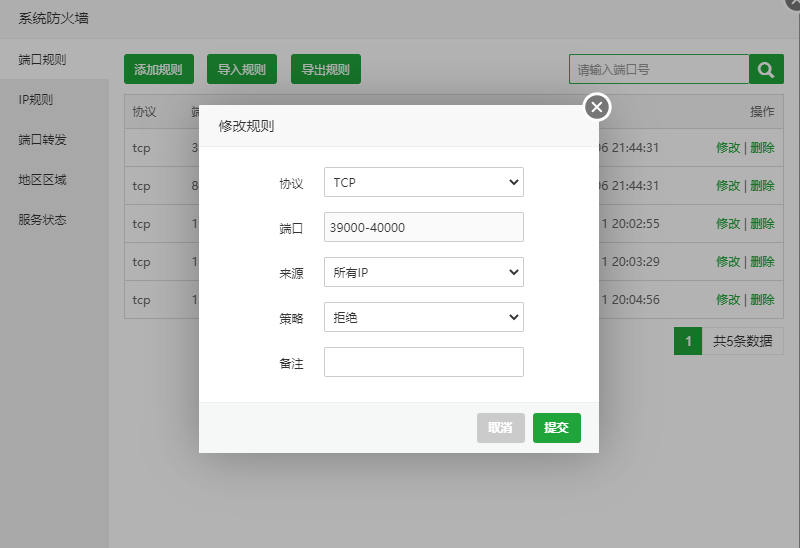This screenshot has width=800, height=548.
Task: Click the 20:03:29 timestamp cell
Action: (x=631, y=262)
